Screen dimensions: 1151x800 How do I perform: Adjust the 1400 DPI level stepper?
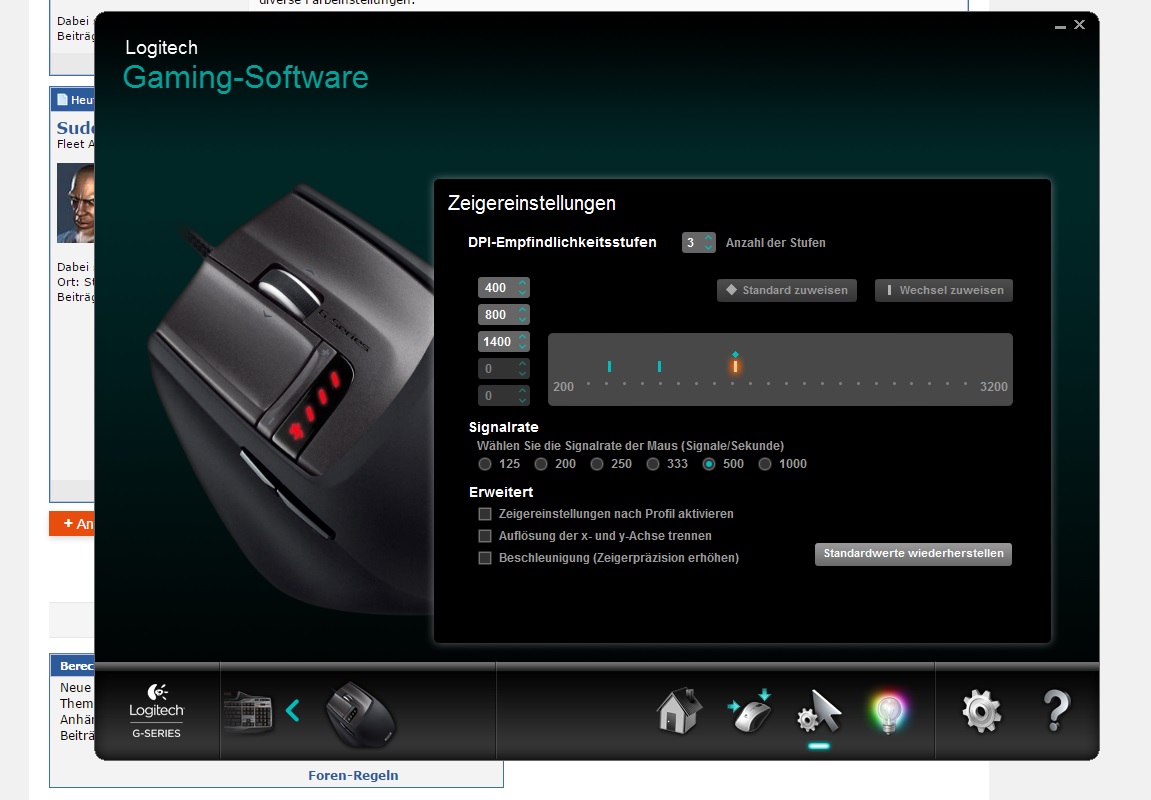(x=523, y=341)
